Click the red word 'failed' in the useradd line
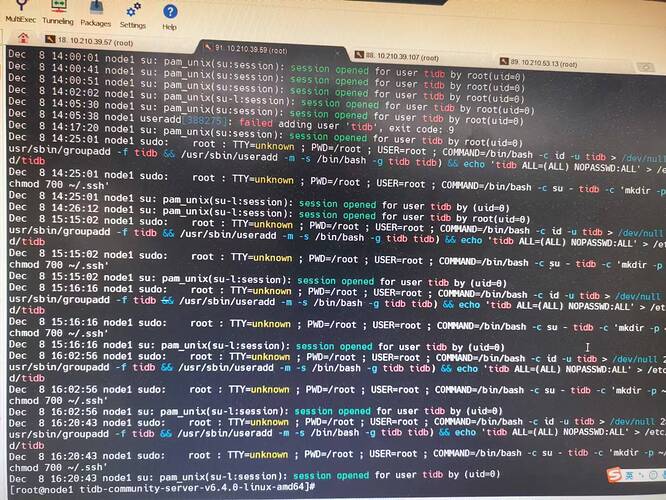Viewport: 666px width, 500px height. pyautogui.click(x=256, y=123)
